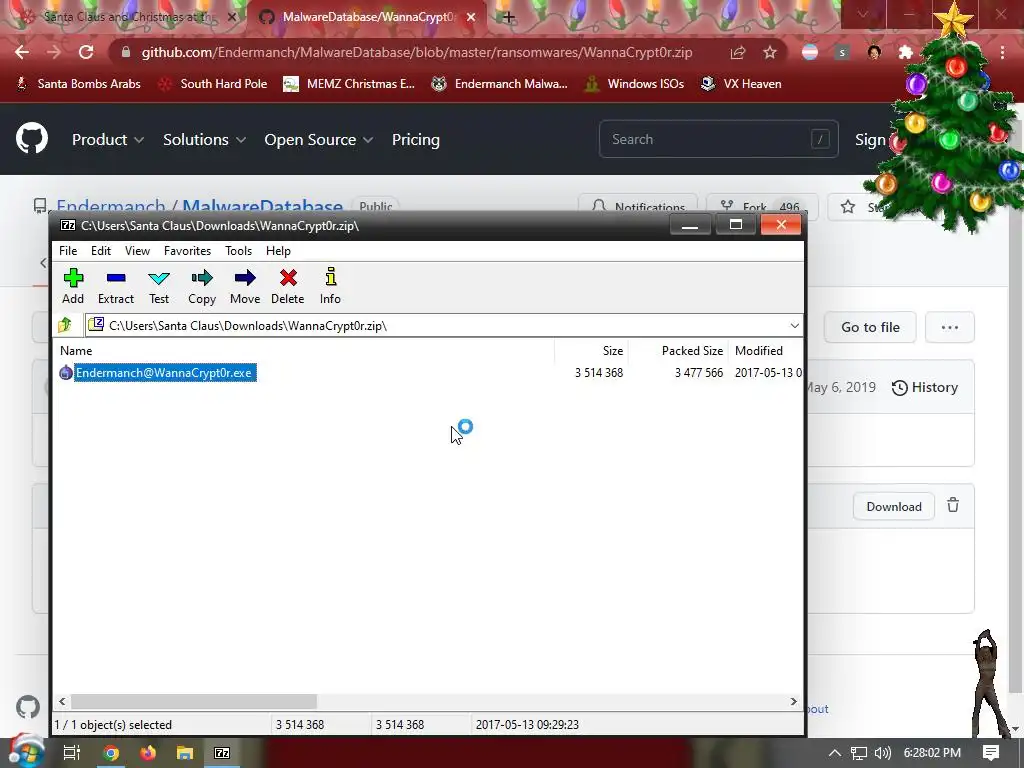Click the horizontal scrollbar thumb in 7-Zip
The width and height of the screenshot is (1024, 768).
[x=194, y=701]
